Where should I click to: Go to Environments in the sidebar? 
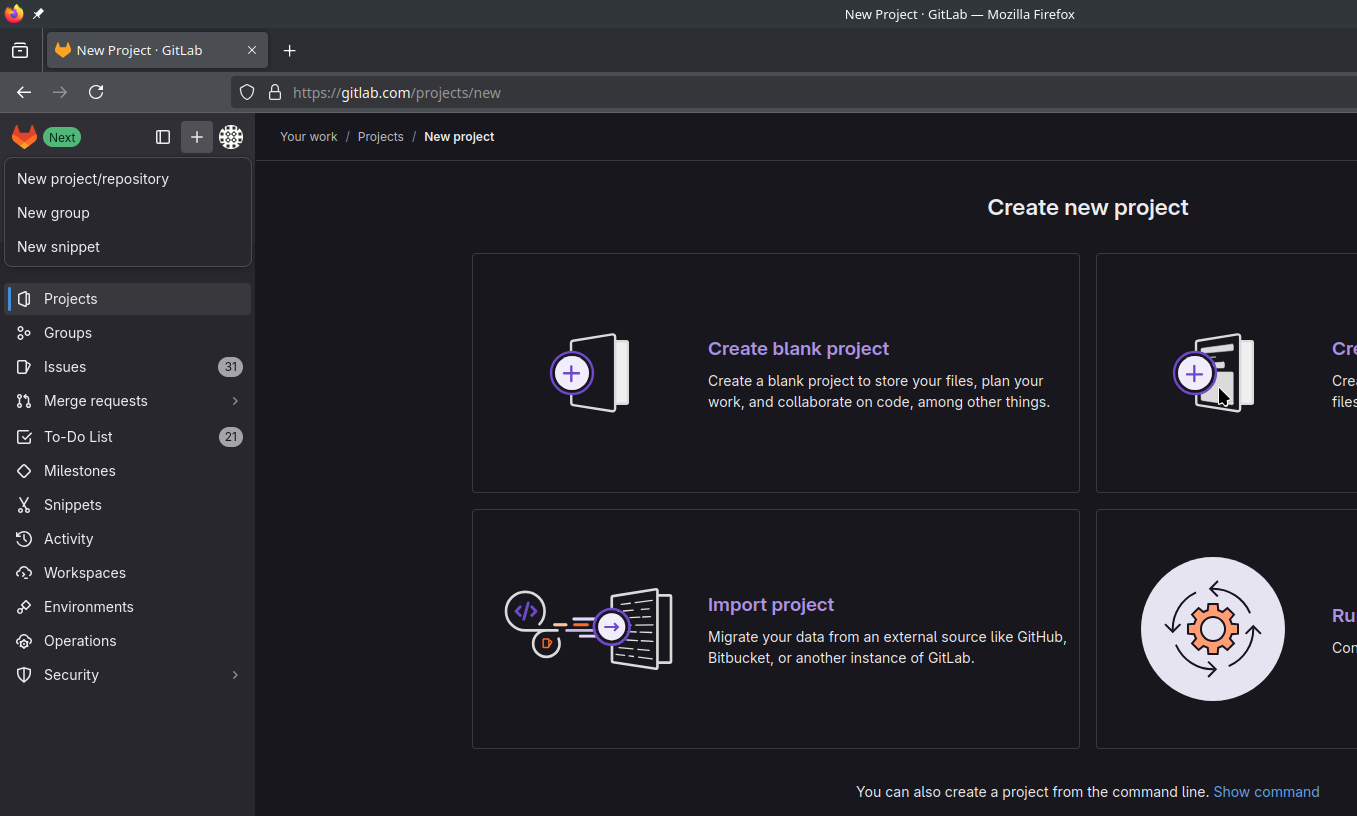89,607
